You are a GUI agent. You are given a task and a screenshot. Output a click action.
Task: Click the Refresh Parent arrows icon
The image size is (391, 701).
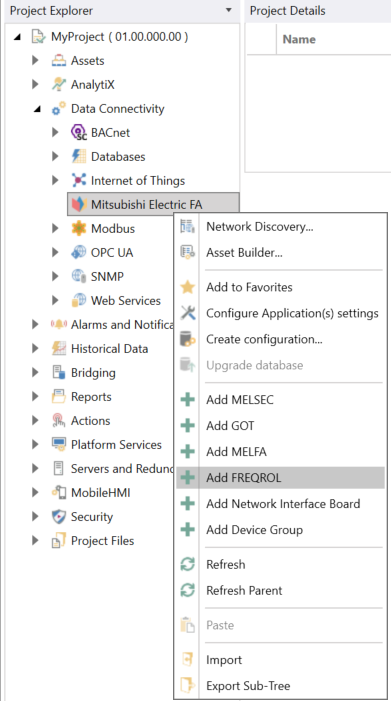(x=187, y=590)
